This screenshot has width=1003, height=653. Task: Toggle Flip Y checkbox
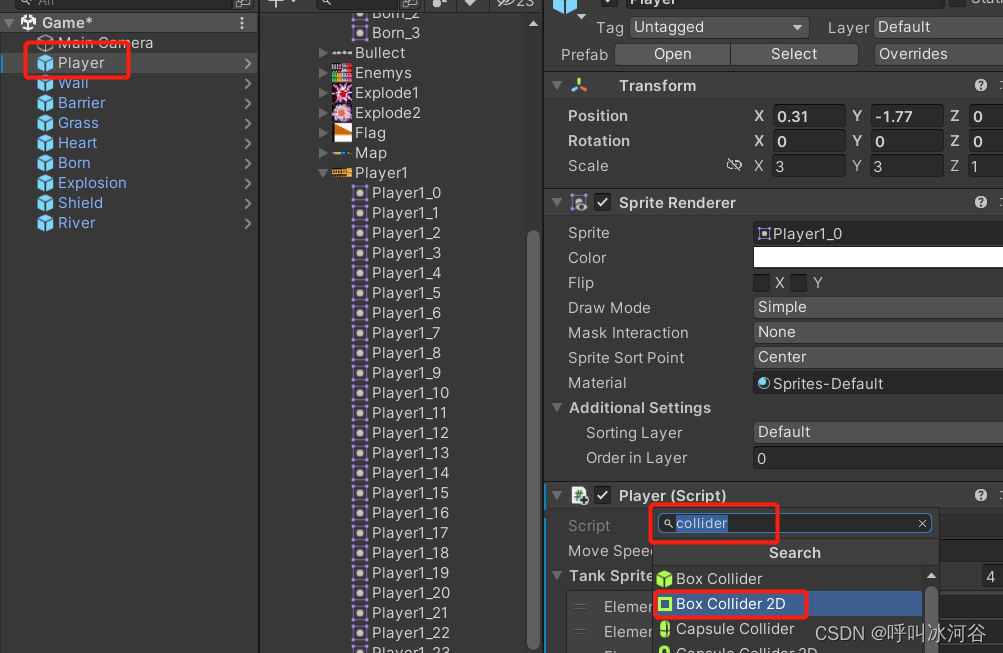(x=798, y=283)
